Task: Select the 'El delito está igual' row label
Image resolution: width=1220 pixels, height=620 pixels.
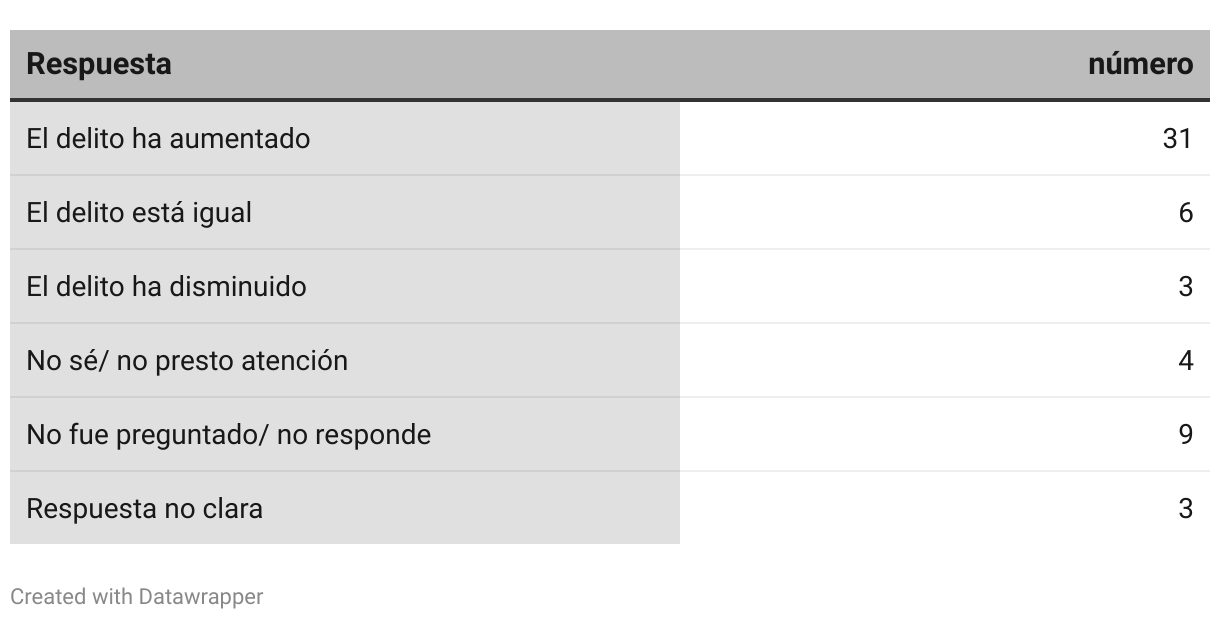Action: 139,212
